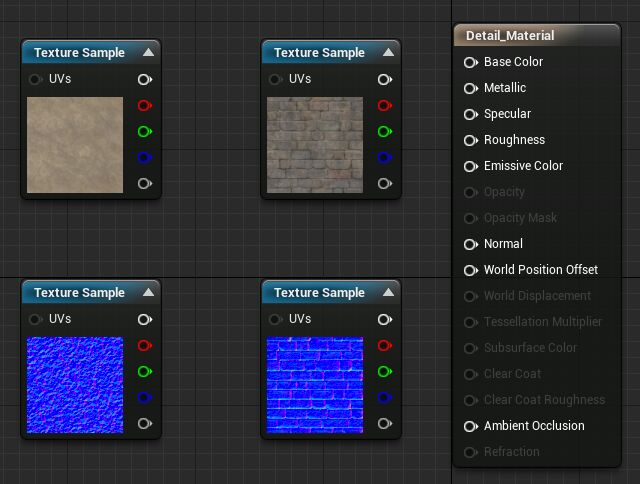Image resolution: width=640 pixels, height=484 pixels.
Task: Click UVs input pin on brick normal-map node
Action: coord(275,319)
